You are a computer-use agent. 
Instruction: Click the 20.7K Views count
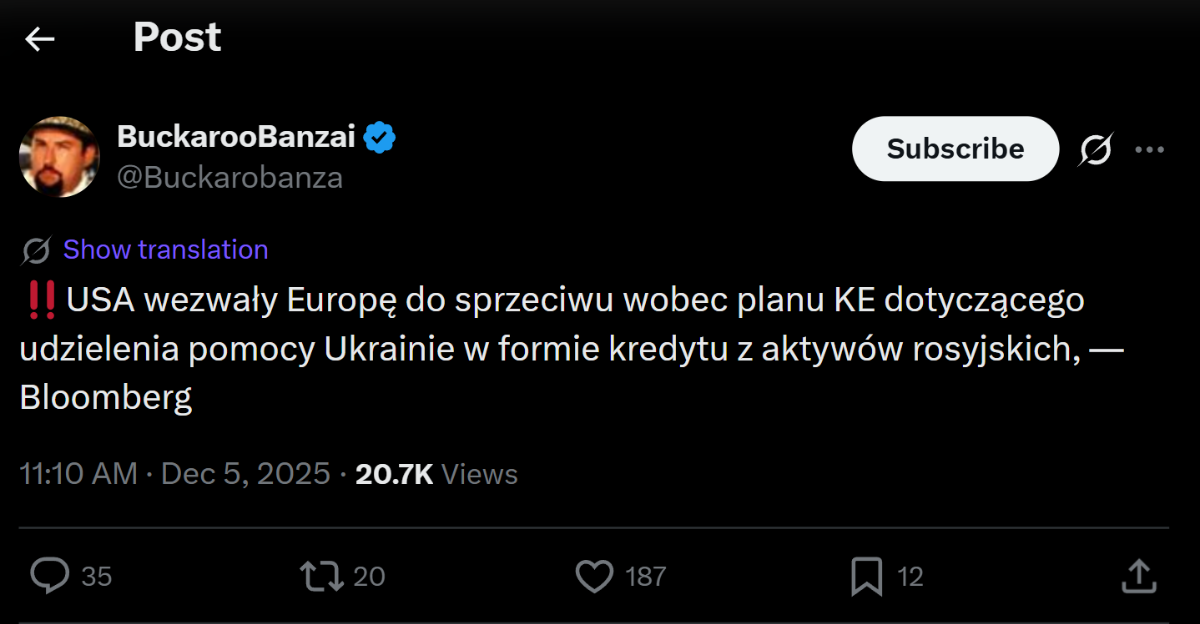click(436, 473)
